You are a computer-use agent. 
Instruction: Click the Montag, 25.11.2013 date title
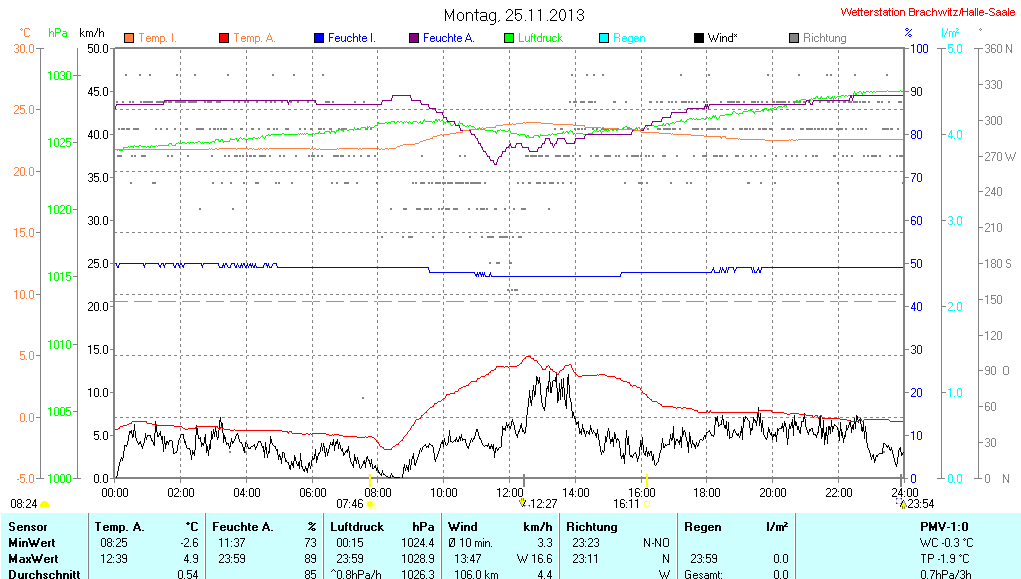514,15
